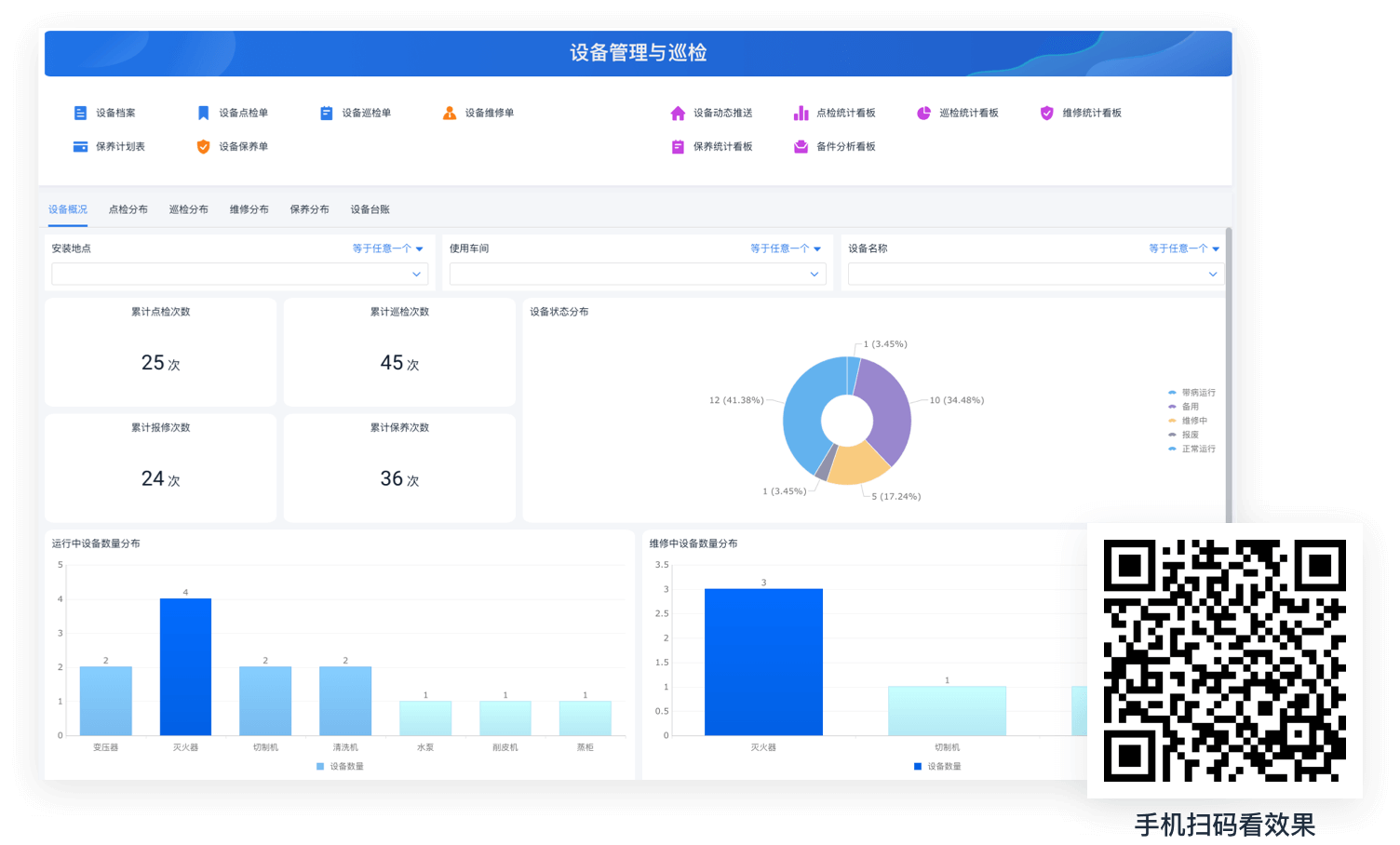Click the 设备保养单 orange shield icon
The width and height of the screenshot is (1400, 845).
point(203,147)
